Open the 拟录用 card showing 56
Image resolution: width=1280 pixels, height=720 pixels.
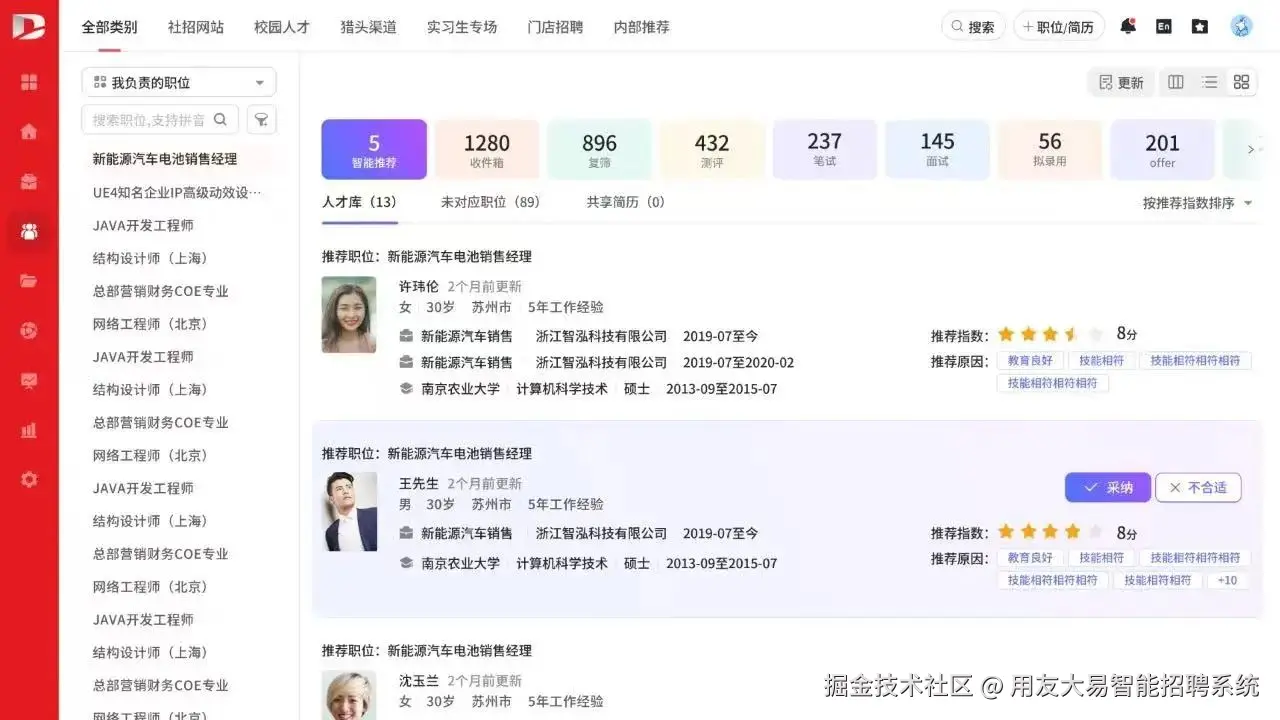pos(1050,150)
